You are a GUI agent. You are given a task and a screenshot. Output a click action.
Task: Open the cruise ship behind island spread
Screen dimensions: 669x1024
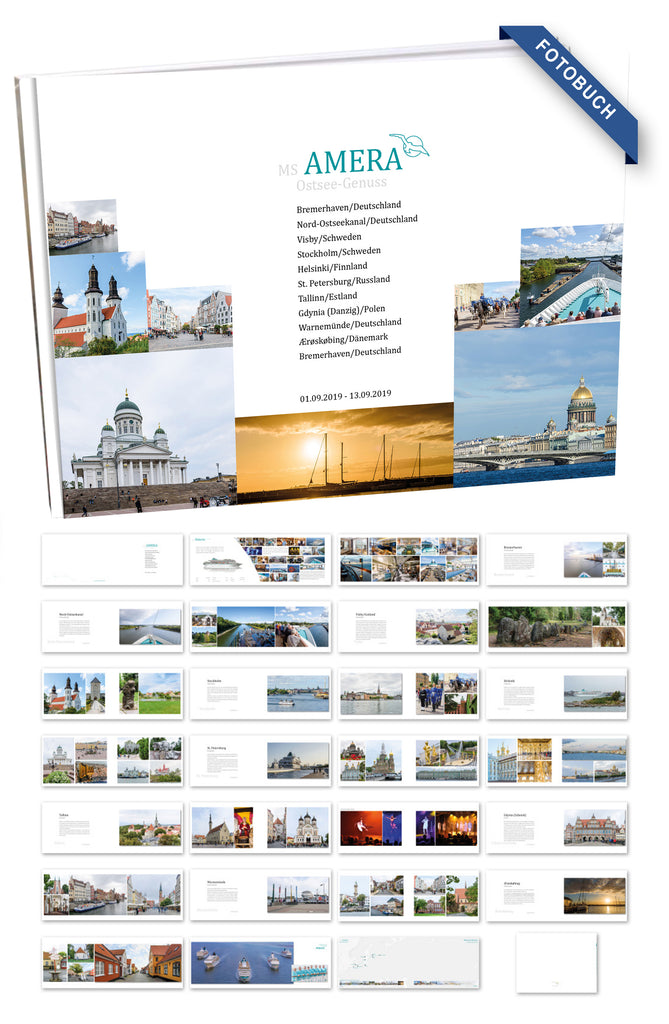(x=557, y=694)
